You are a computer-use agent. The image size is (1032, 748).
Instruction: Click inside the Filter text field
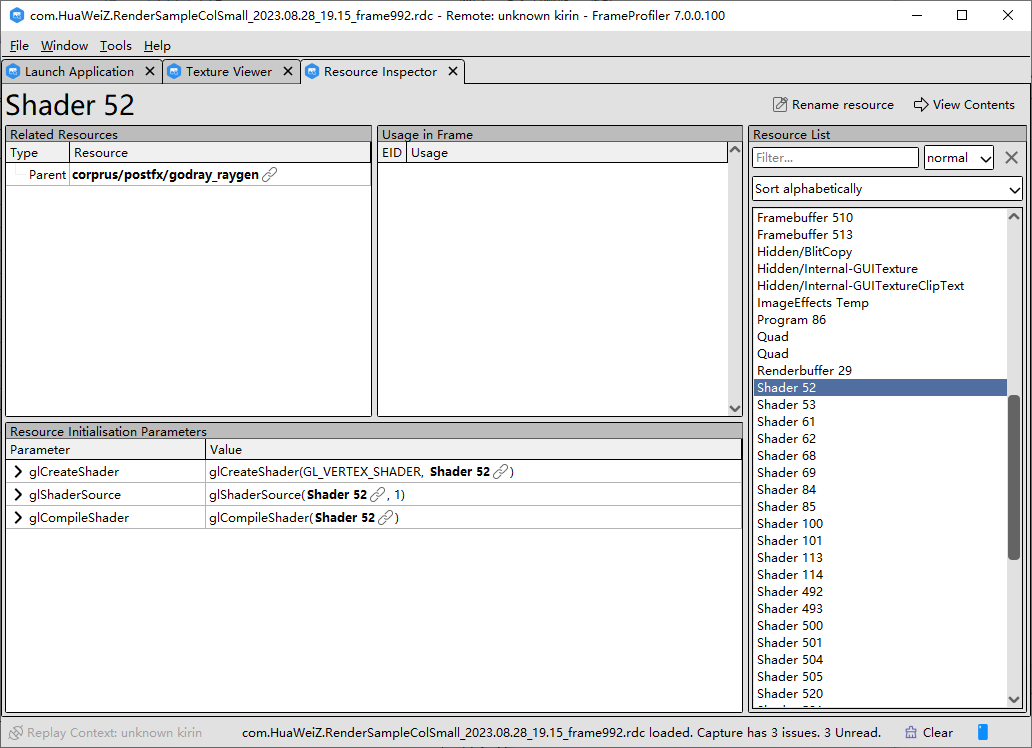coord(835,157)
